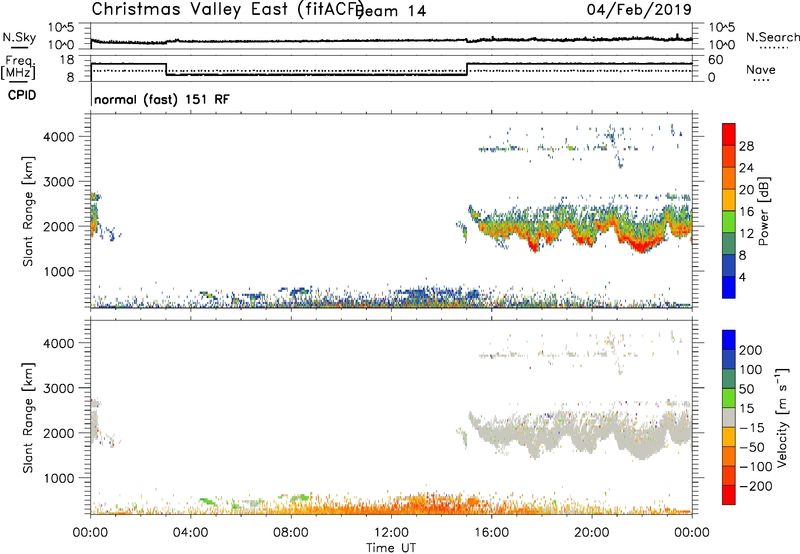
Task: Click the N.Search legend label
Action: click(773, 37)
